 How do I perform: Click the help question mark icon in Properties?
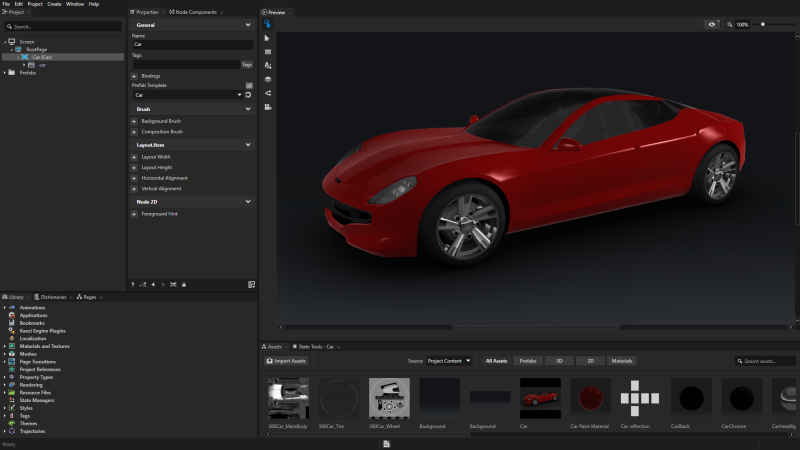[x=132, y=285]
